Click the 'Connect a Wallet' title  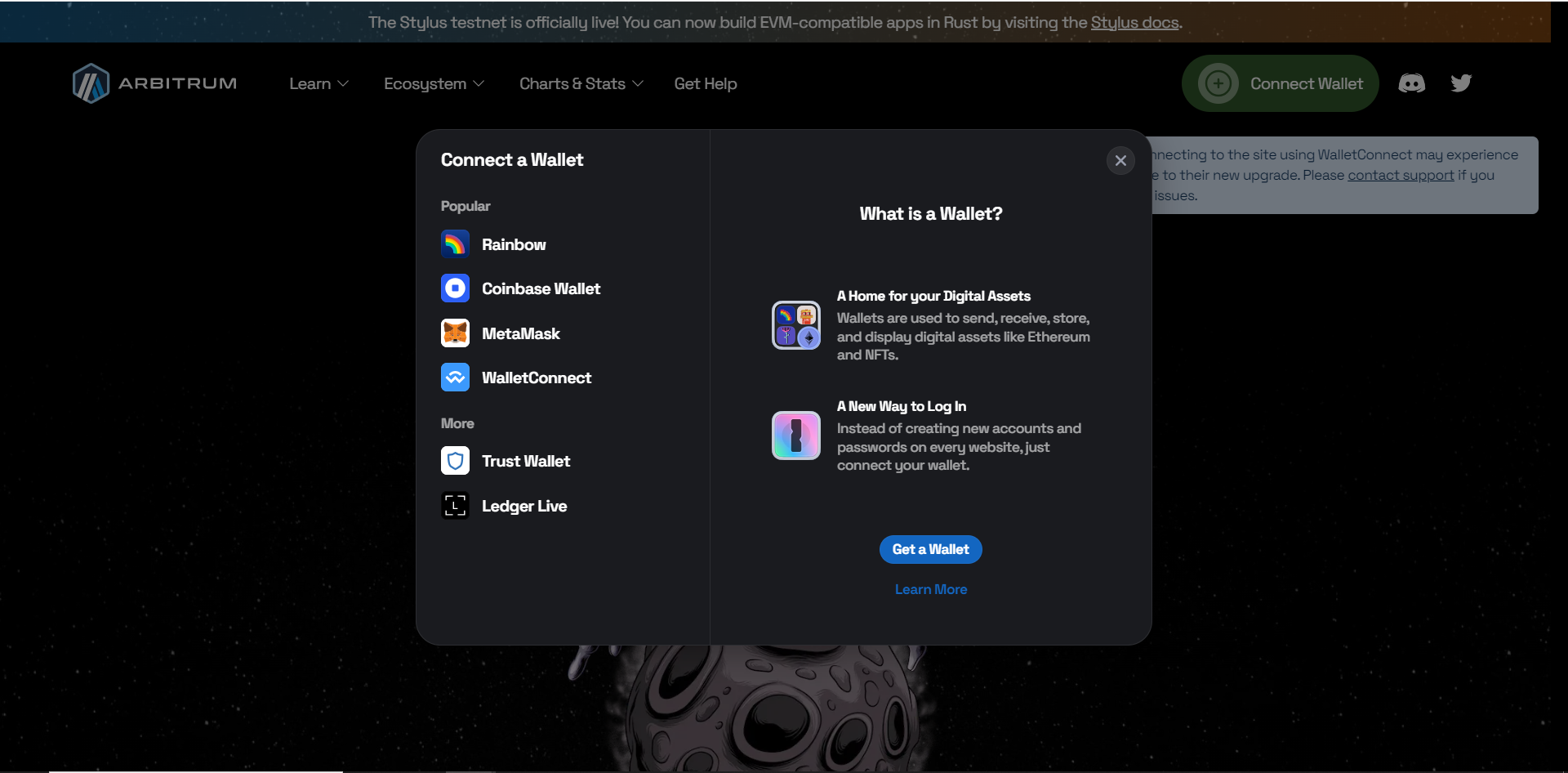512,160
